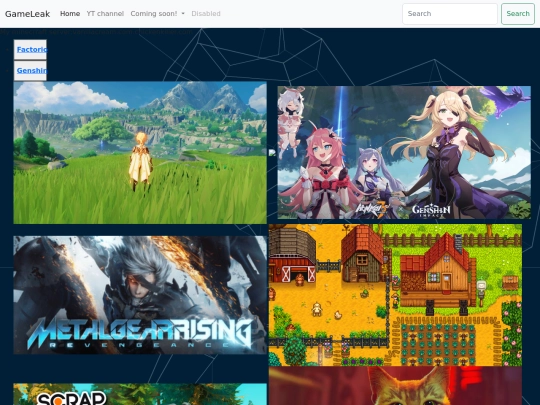Open the orange cat image

click(x=395, y=386)
